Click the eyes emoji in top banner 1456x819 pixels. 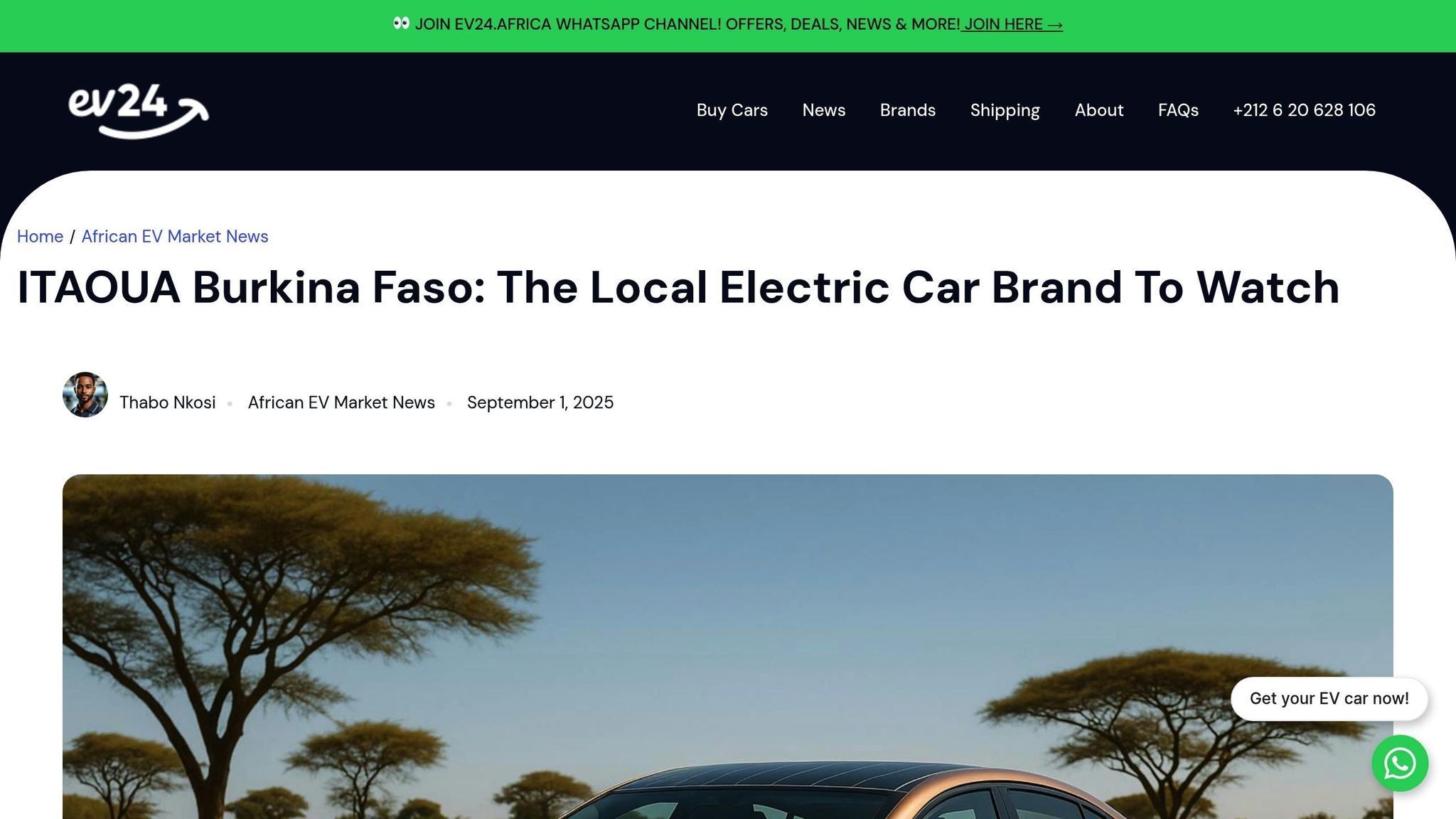coord(401,23)
